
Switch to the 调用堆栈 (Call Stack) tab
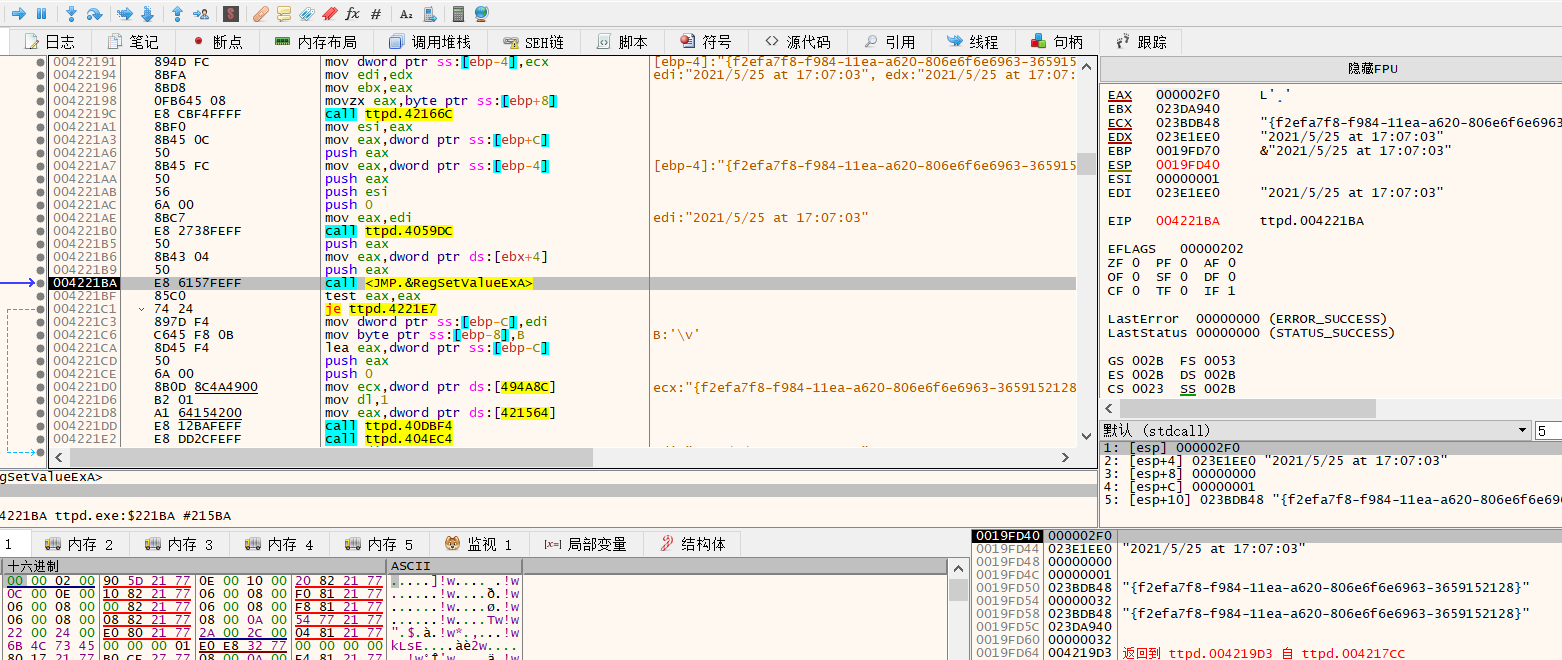[429, 42]
